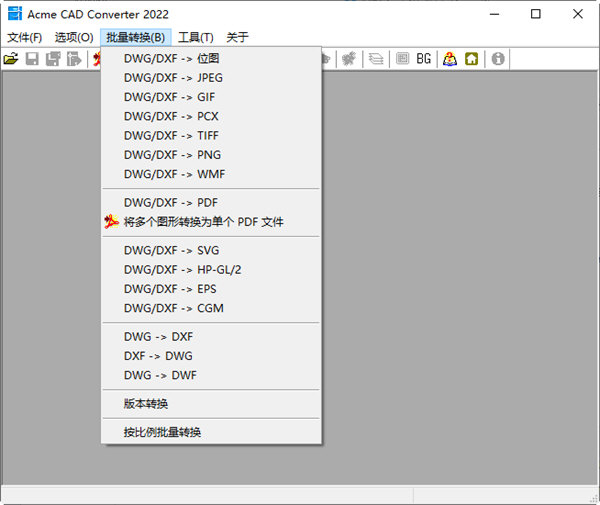Open the 关于 menu
This screenshot has height=505, width=600.
tap(237, 37)
